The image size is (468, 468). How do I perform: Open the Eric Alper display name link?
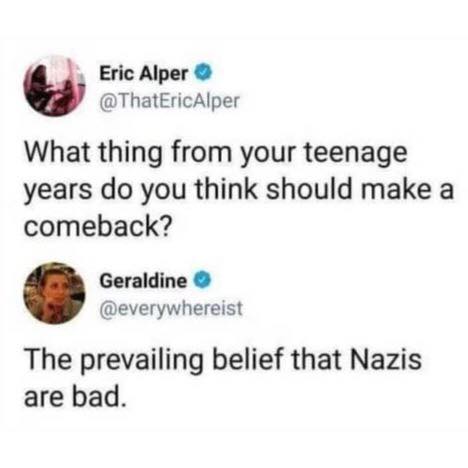[144, 74]
